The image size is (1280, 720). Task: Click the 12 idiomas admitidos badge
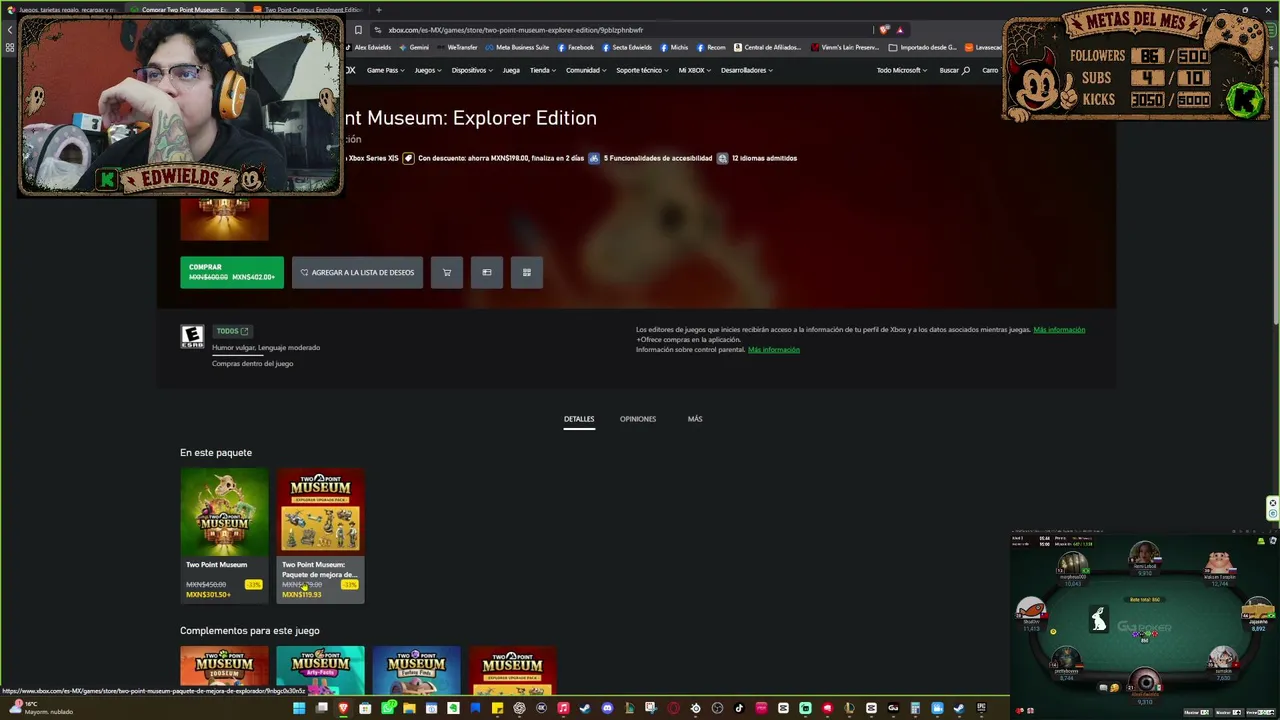757,158
